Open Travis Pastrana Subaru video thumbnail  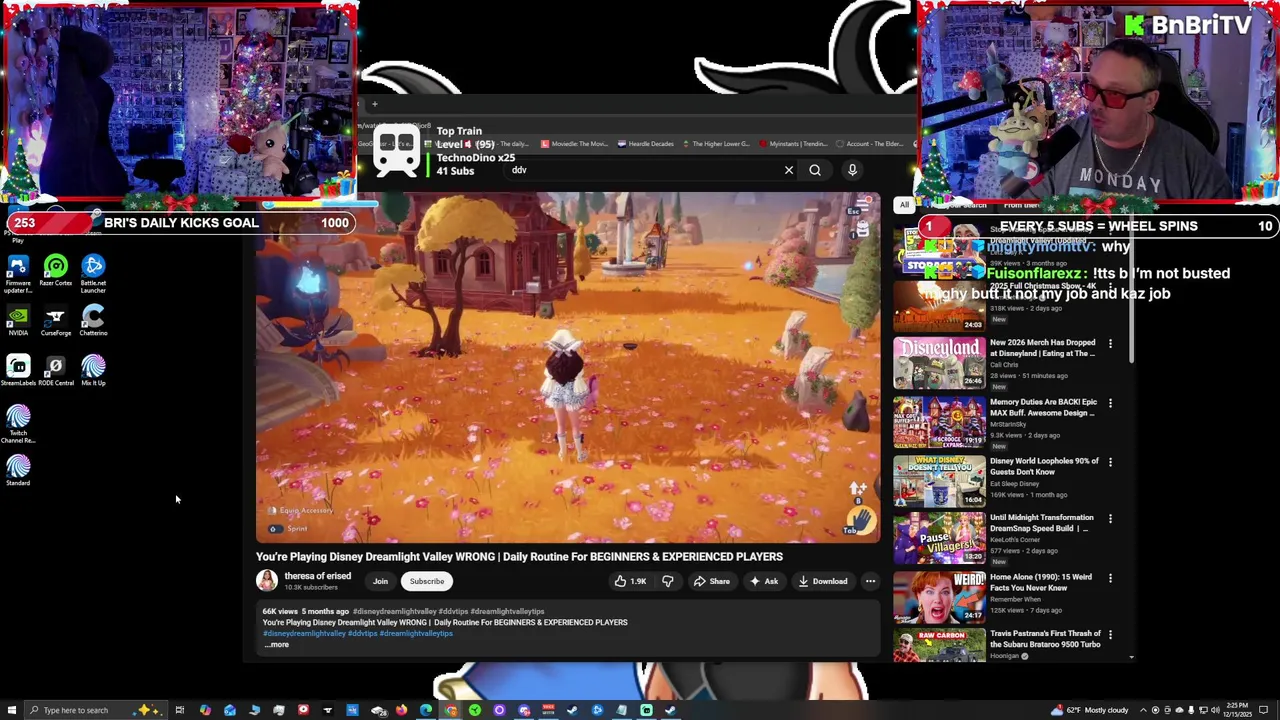point(939,646)
